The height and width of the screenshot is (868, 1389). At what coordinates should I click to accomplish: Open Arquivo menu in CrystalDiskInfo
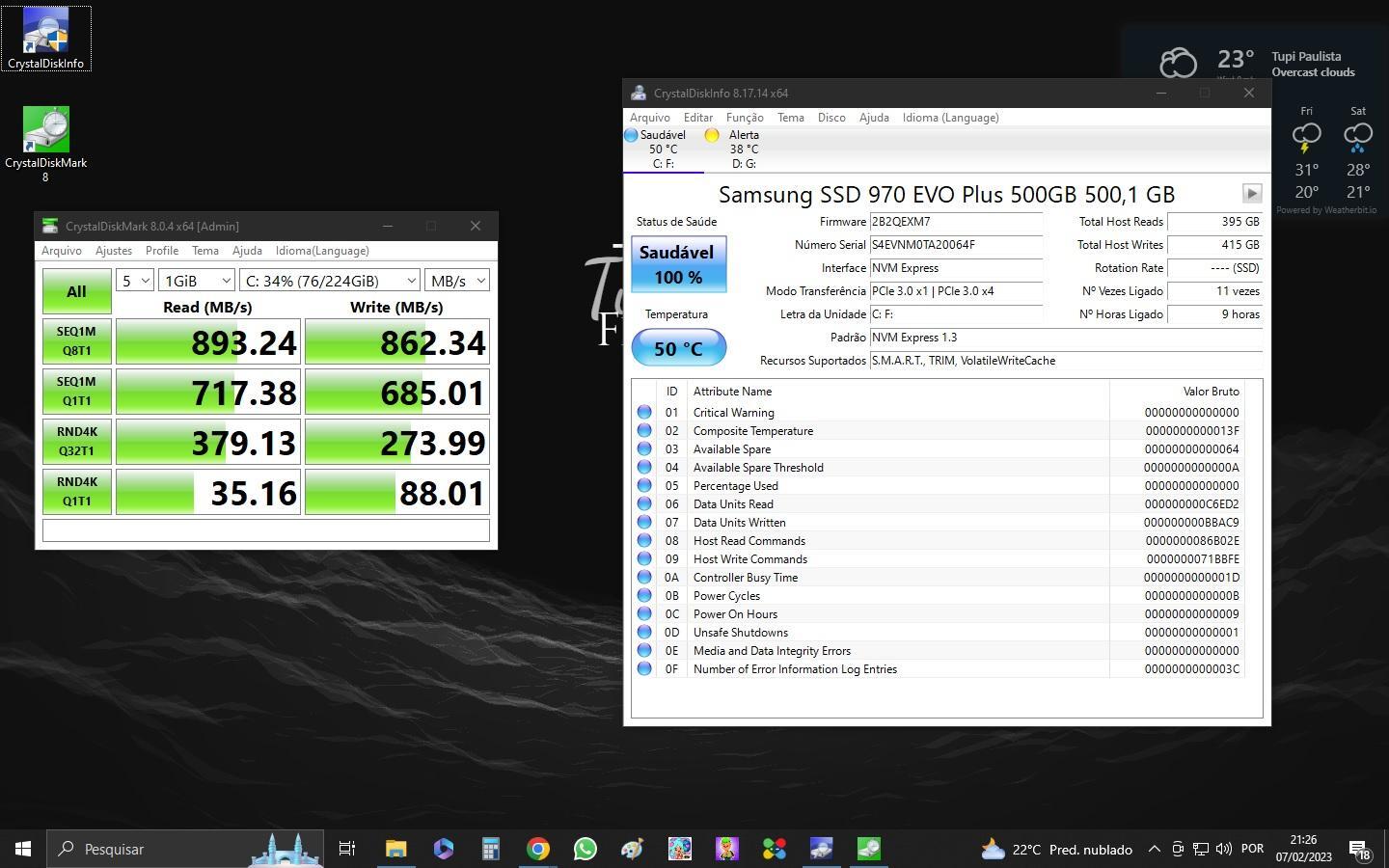(x=650, y=118)
